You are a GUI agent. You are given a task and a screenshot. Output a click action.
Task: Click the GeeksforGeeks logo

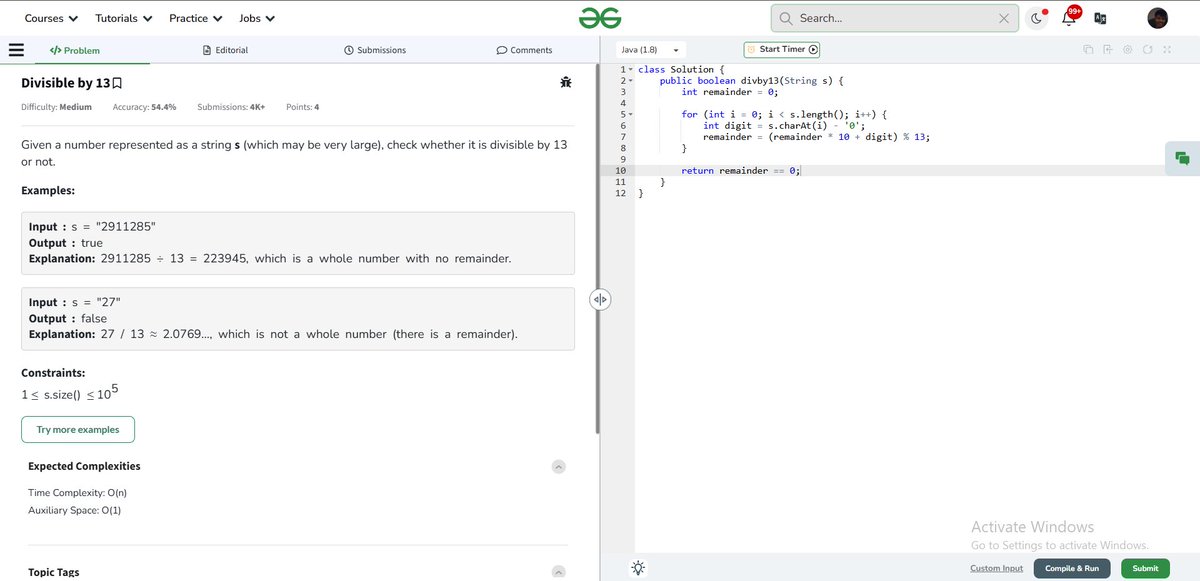coord(600,17)
